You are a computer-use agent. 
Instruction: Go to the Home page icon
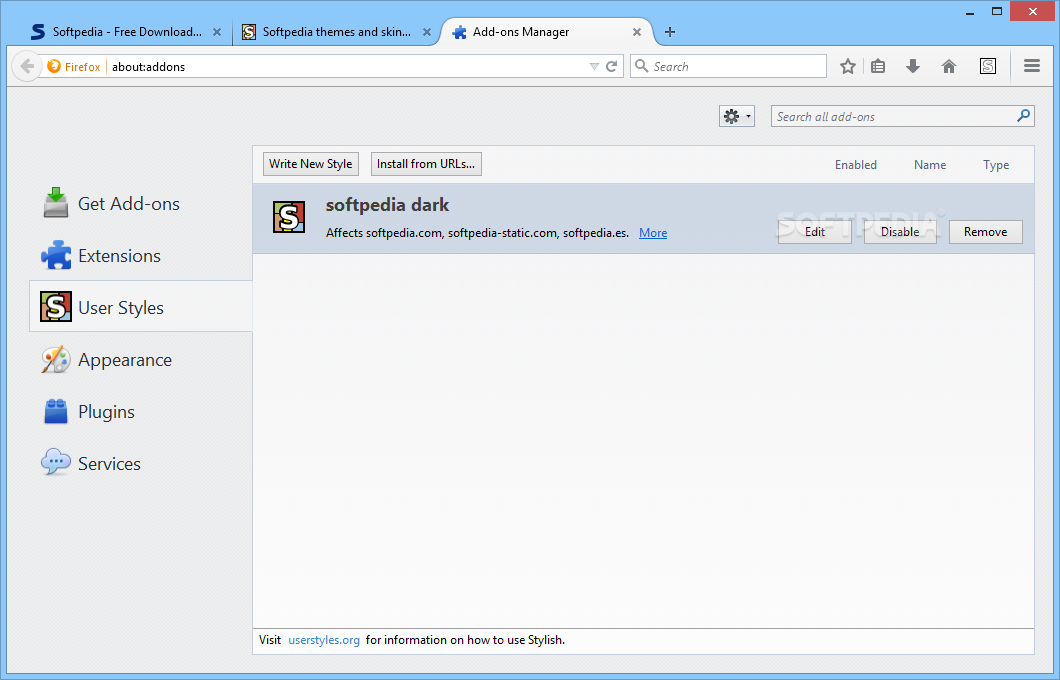pyautogui.click(x=949, y=66)
